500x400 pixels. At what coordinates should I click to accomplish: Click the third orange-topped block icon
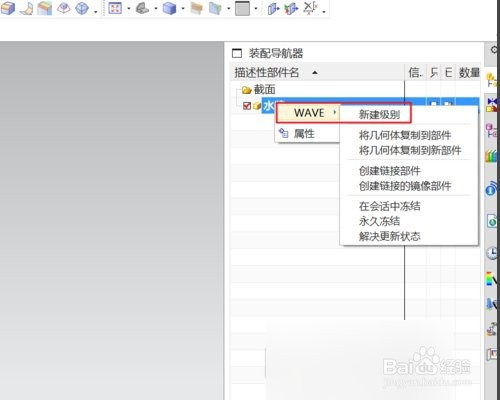pyautogui.click(x=45, y=8)
